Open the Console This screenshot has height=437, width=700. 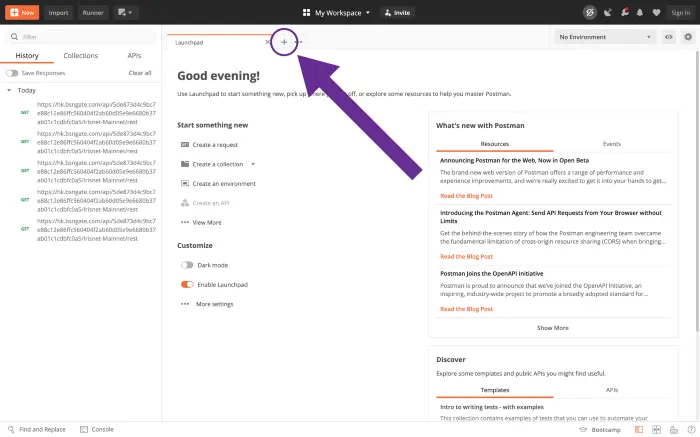(97, 429)
